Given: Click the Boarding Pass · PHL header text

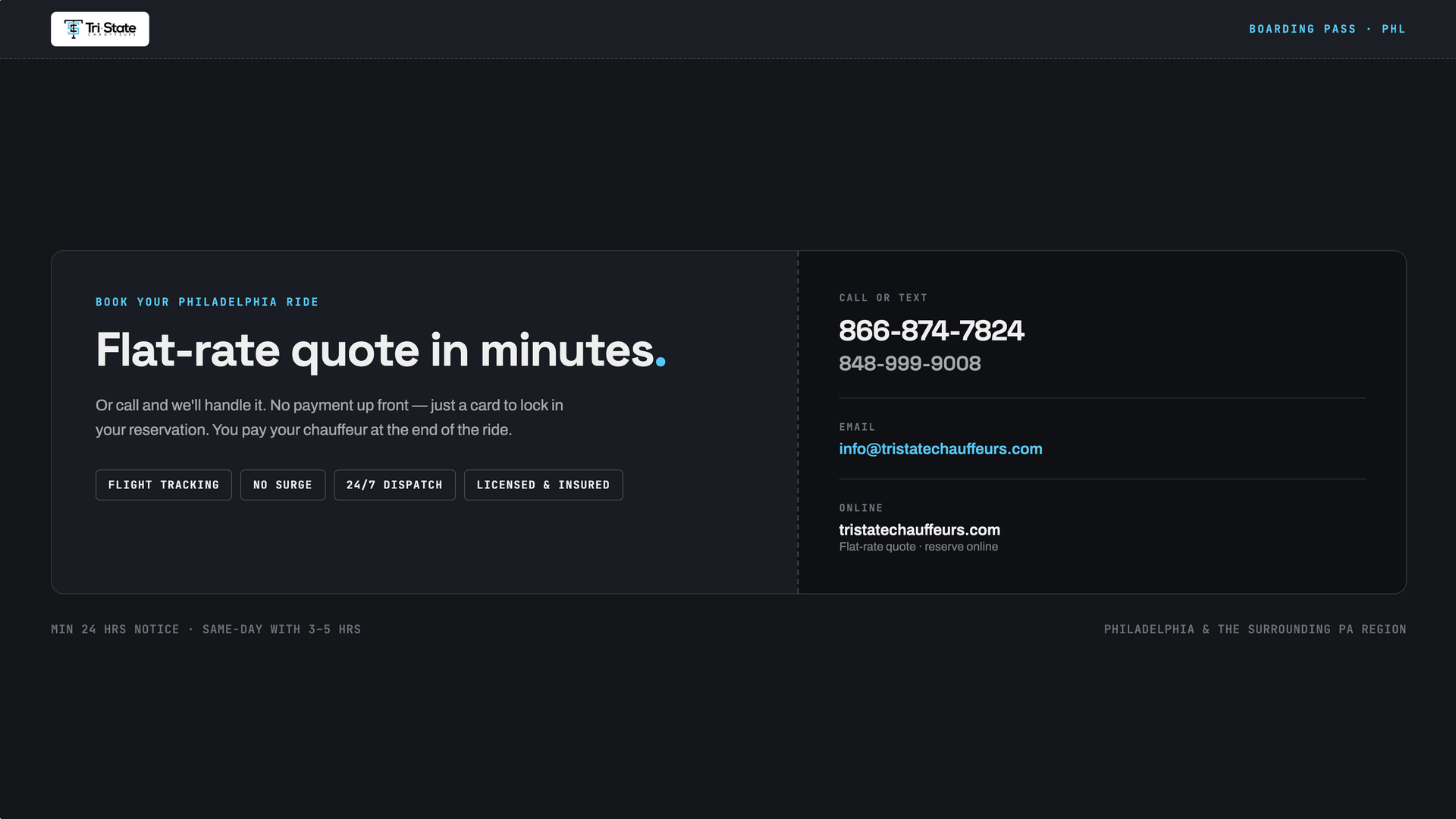Looking at the screenshot, I should pos(1327,29).
